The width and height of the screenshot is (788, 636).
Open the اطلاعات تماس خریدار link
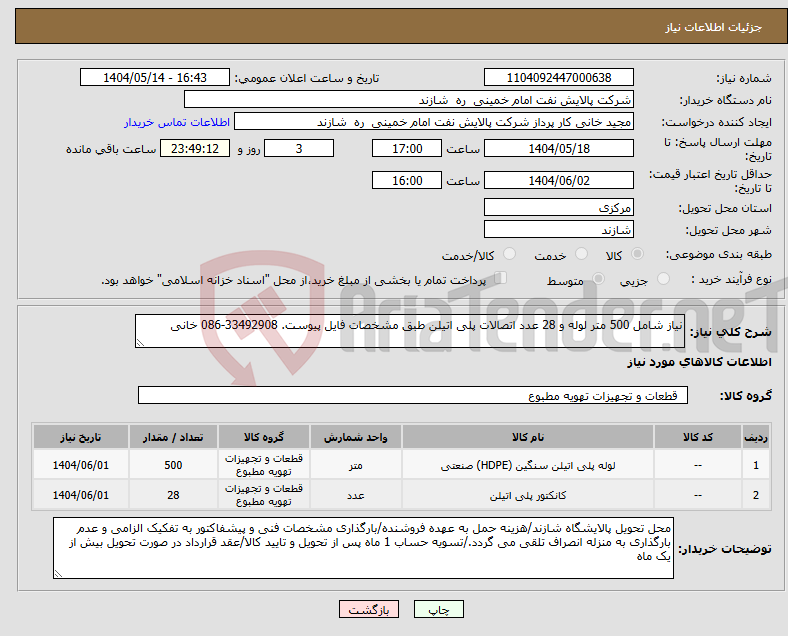tap(177, 122)
